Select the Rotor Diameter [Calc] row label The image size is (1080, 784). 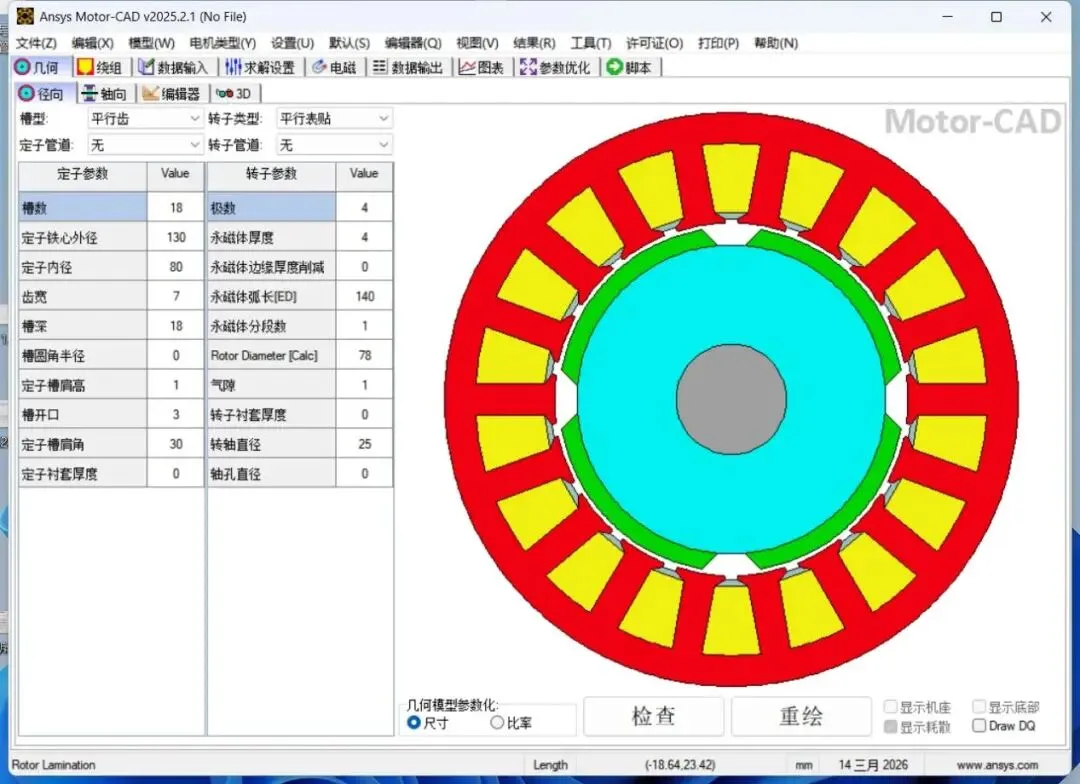coord(271,355)
